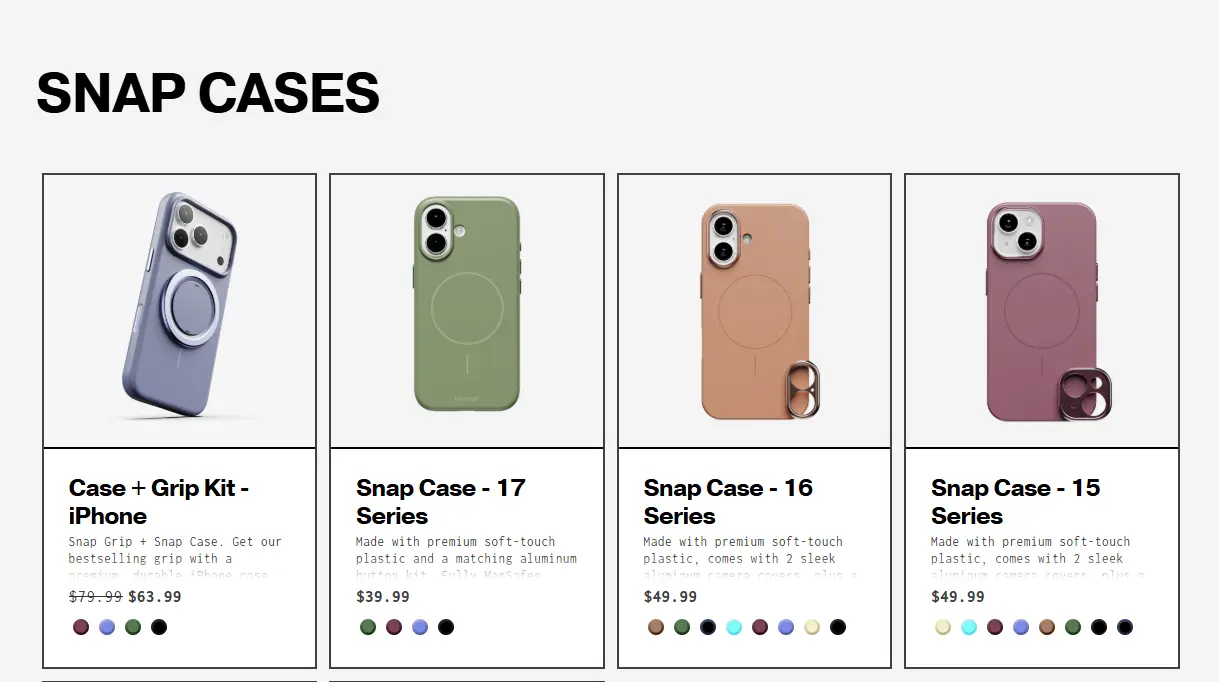
Task: Choose the burgundy swatch on Case + Grip Kit
Action: coord(80,627)
